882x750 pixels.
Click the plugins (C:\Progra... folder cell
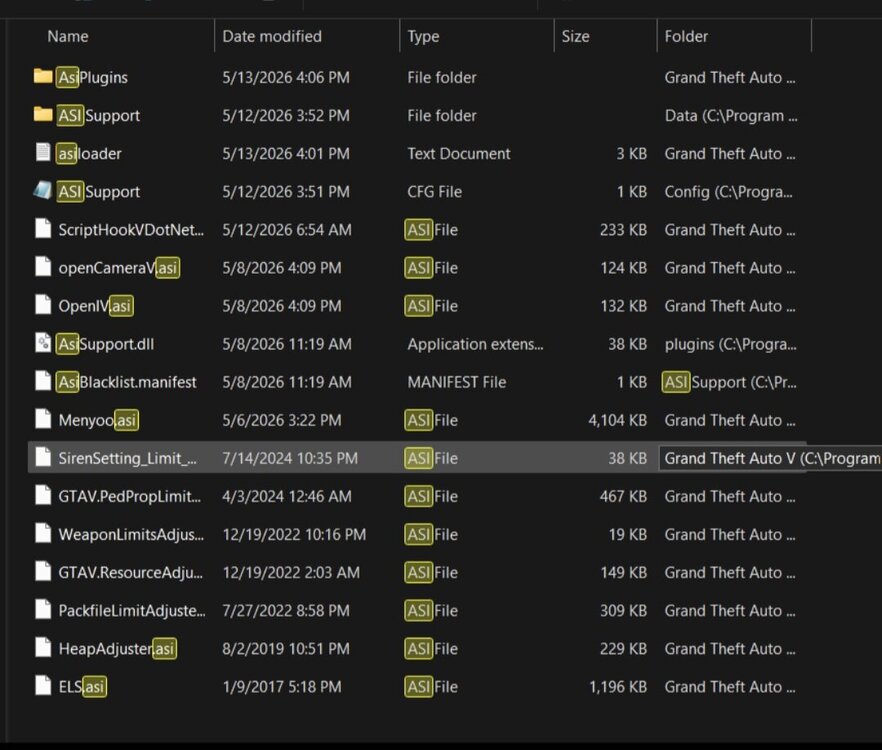tap(730, 344)
